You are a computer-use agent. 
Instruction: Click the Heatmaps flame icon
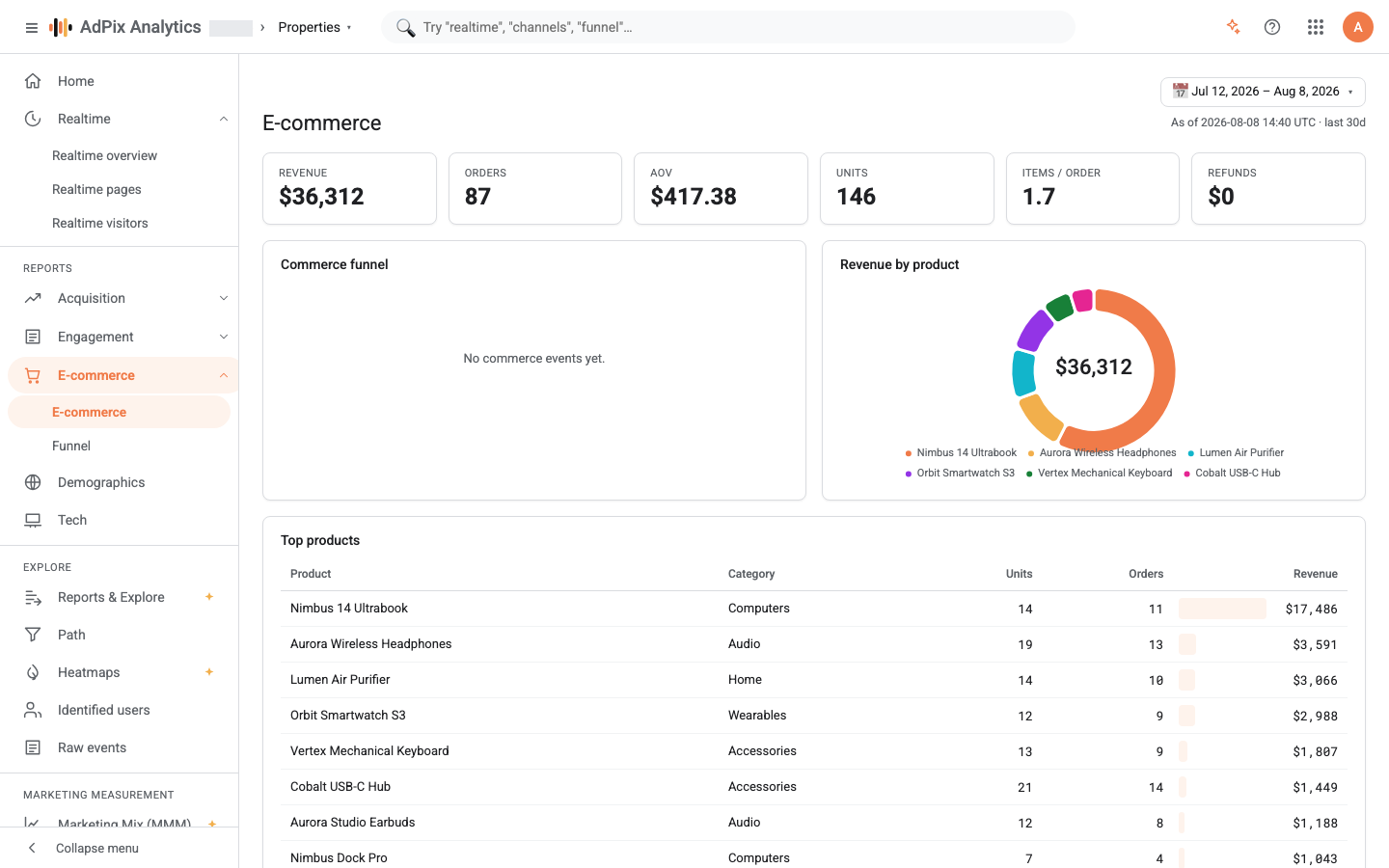tap(33, 672)
